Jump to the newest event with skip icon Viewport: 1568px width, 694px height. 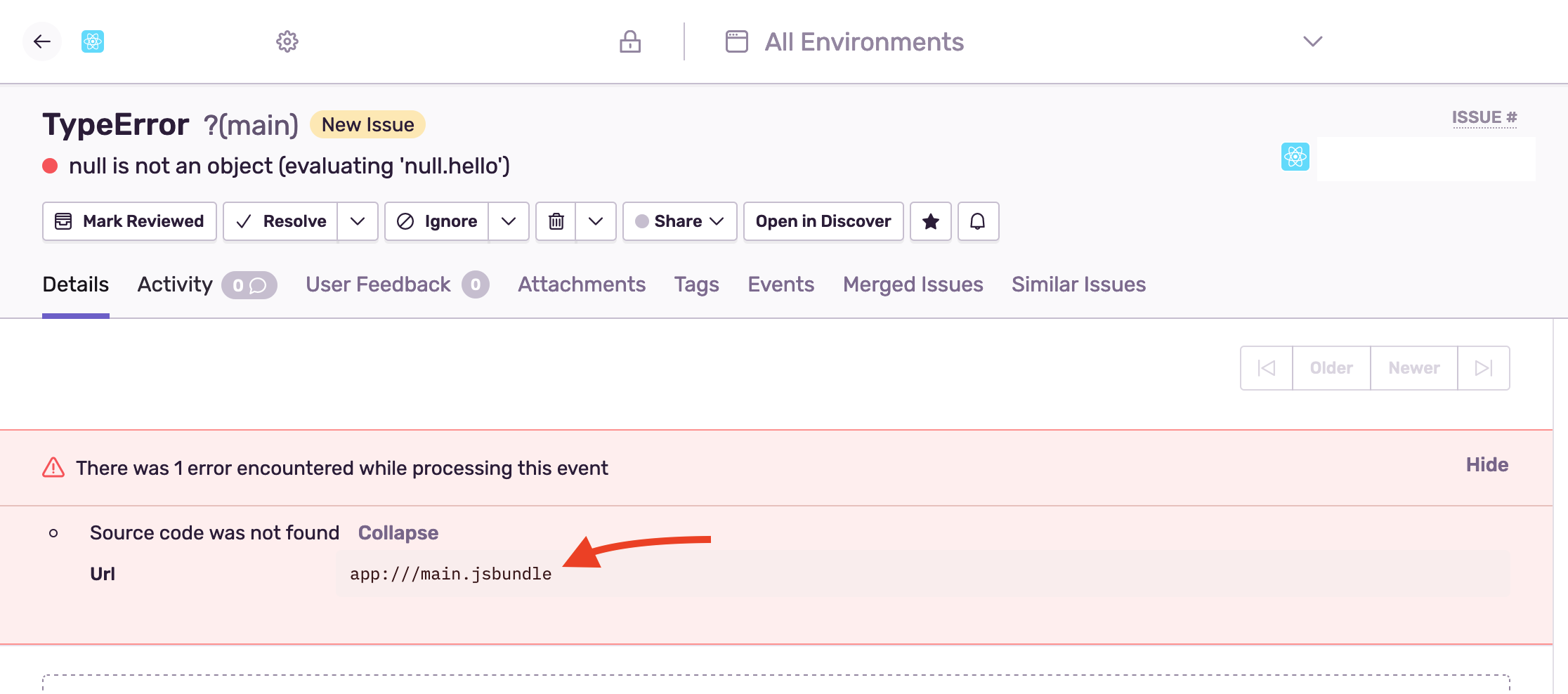pos(1483,367)
